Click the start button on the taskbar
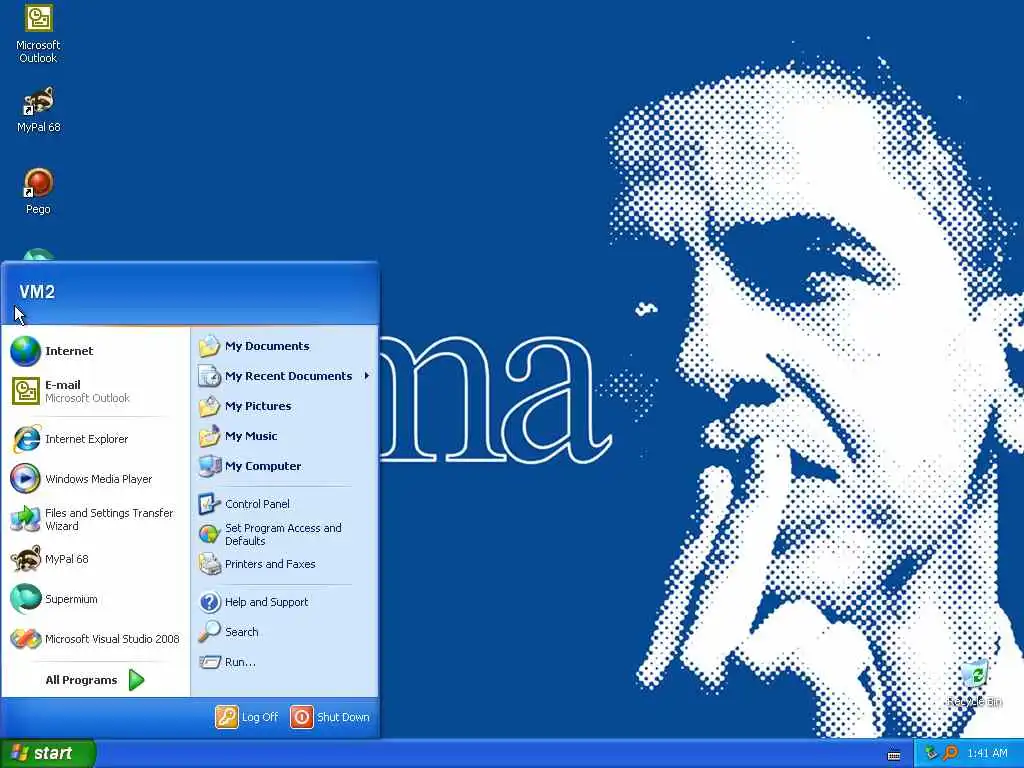The height and width of the screenshot is (768, 1024). click(47, 753)
